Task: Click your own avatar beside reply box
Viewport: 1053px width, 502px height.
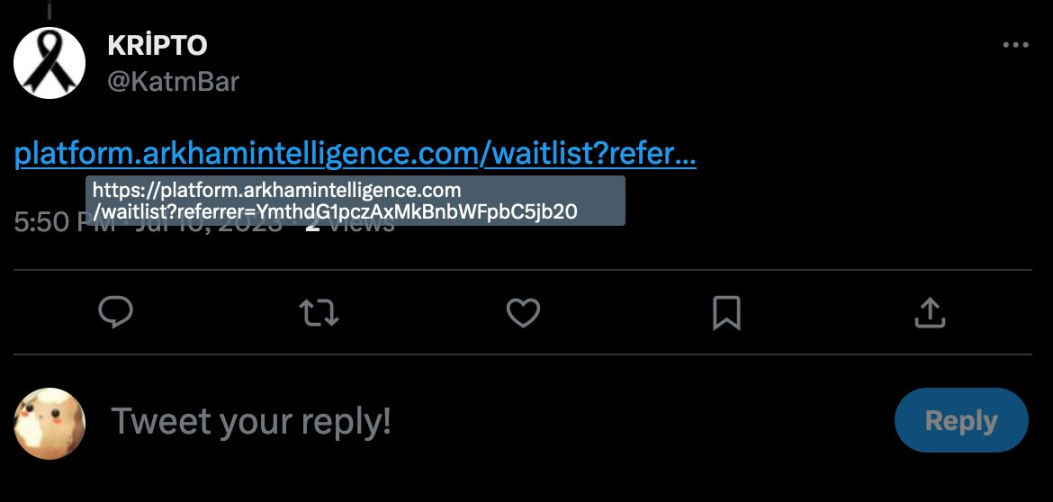Action: click(49, 423)
